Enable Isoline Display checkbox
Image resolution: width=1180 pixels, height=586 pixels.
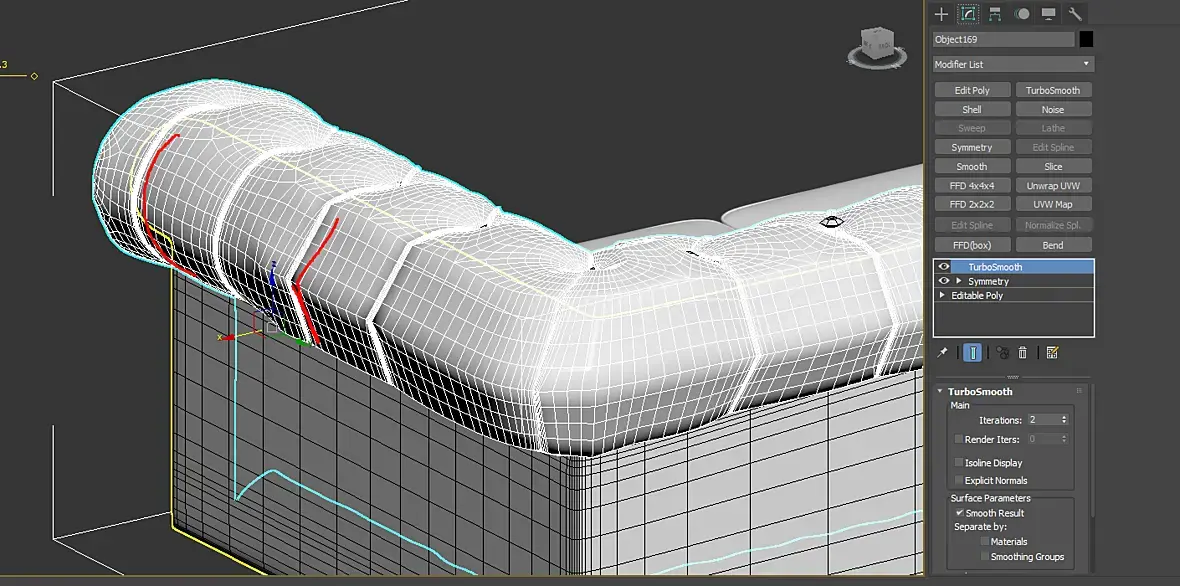959,463
